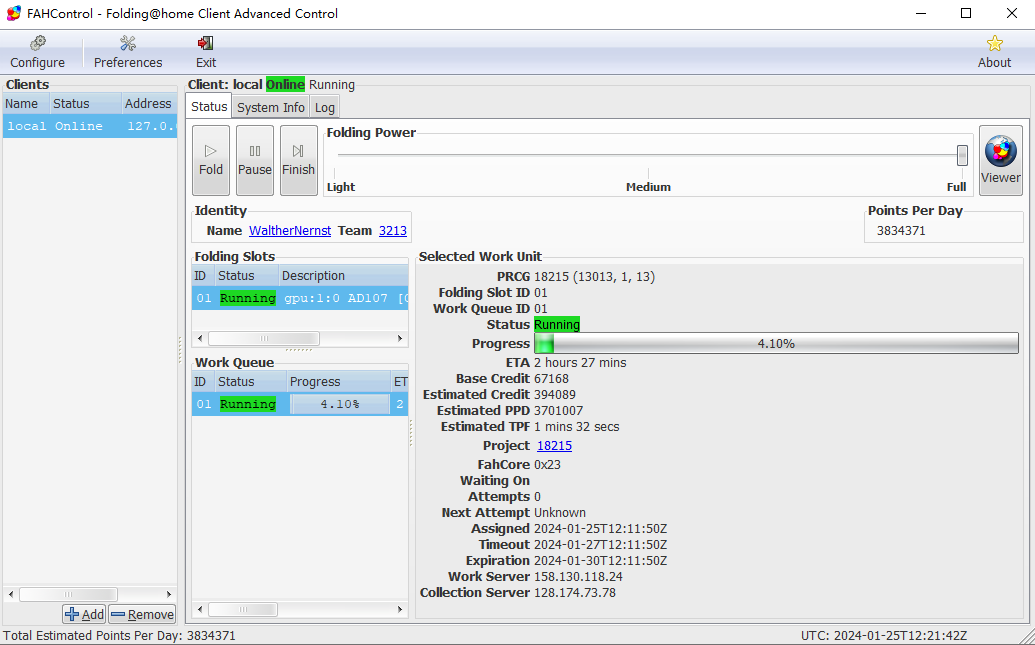The height and width of the screenshot is (645, 1035).
Task: Click the Expiration timestamp value
Action: pos(601,560)
